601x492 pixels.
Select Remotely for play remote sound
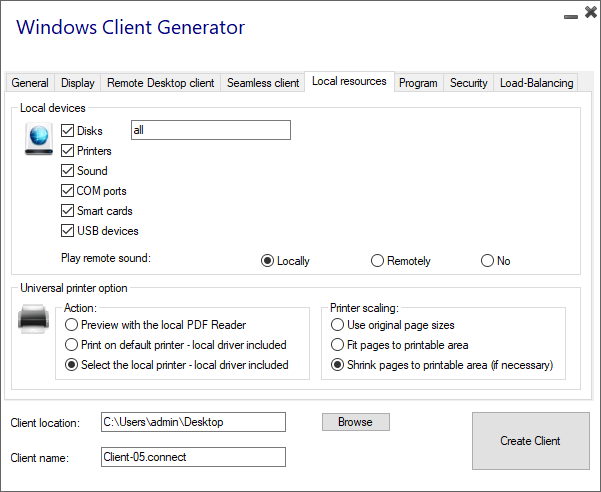(x=377, y=261)
